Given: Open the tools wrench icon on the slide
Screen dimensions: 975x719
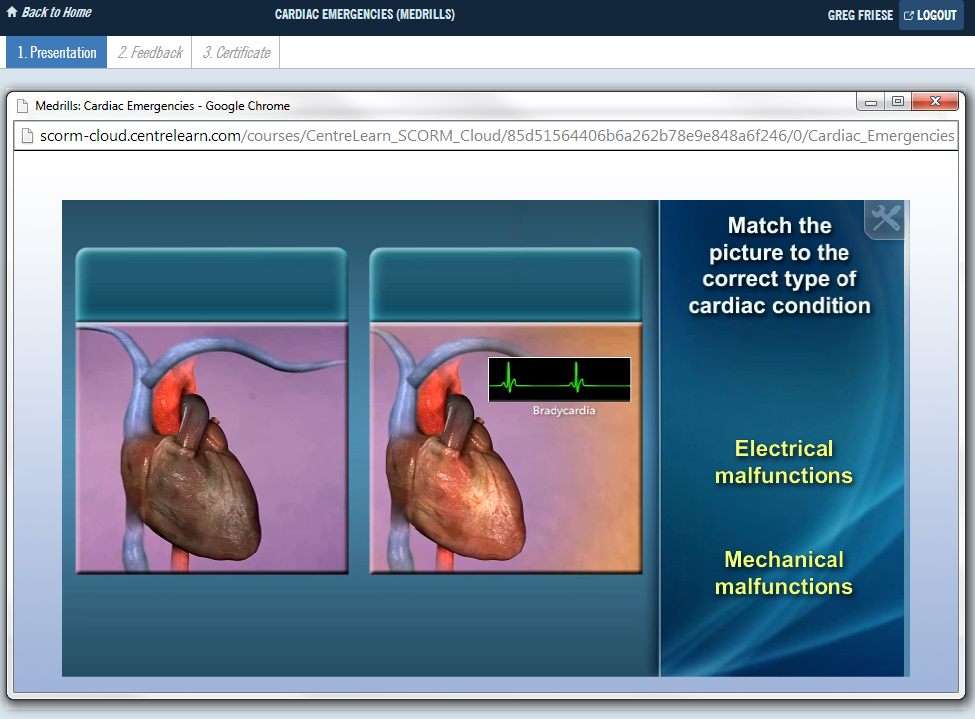Looking at the screenshot, I should (885, 218).
